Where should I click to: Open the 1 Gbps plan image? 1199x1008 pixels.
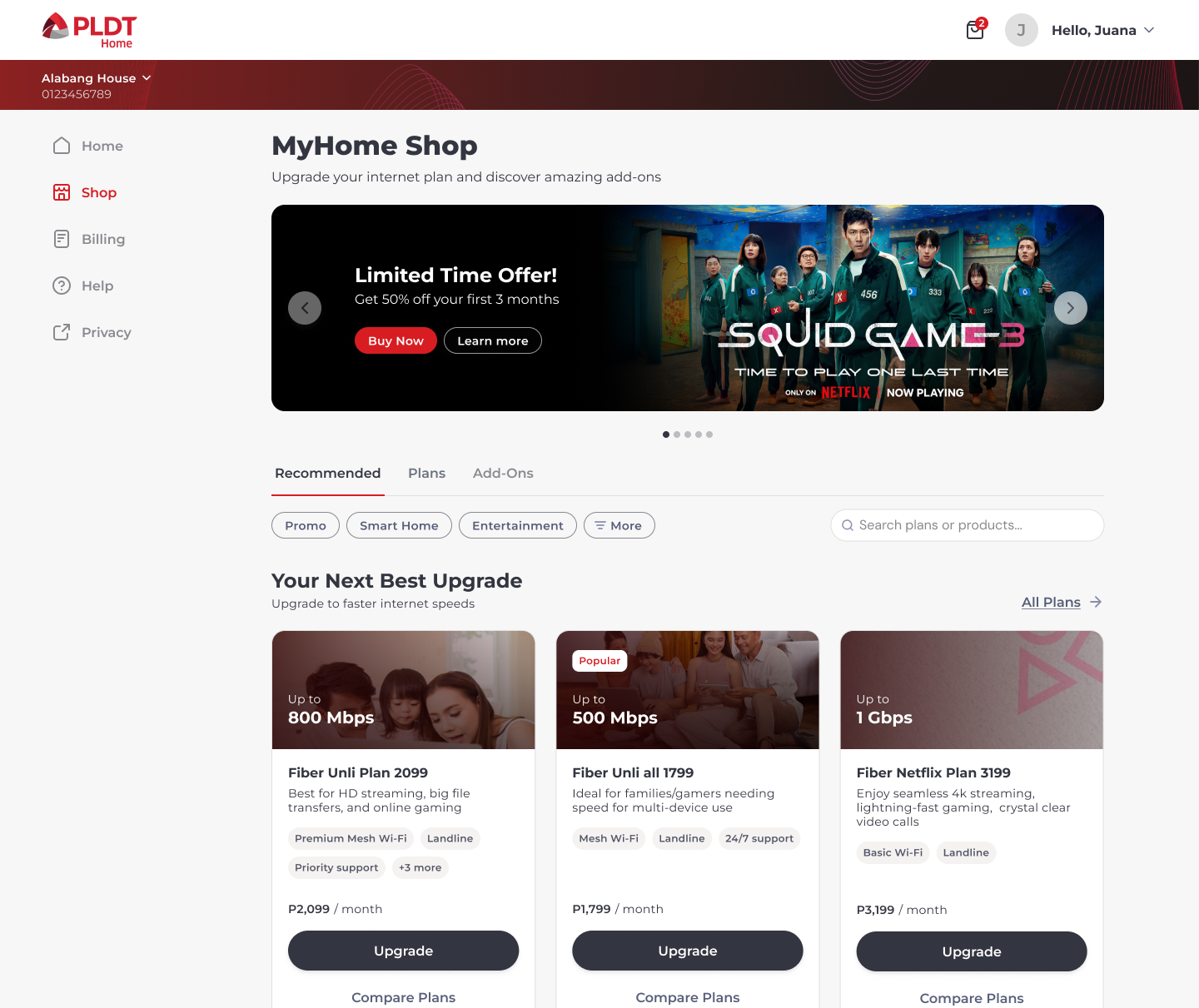(x=972, y=690)
